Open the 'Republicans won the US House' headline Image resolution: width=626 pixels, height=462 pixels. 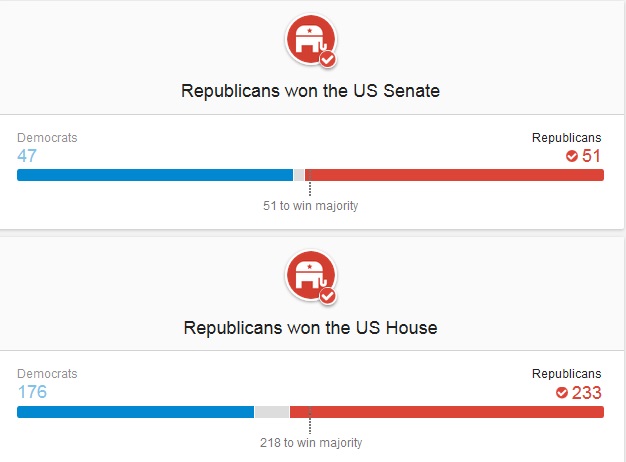[311, 328]
